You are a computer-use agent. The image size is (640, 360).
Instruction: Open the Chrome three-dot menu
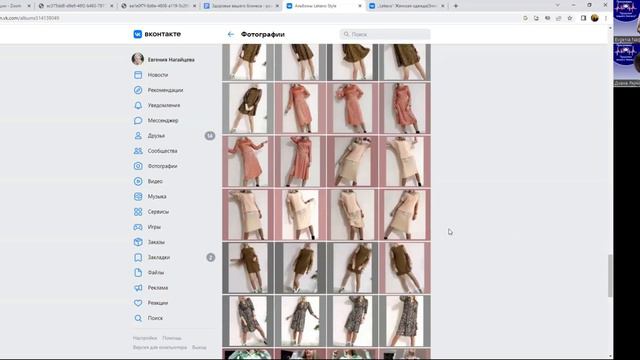tap(606, 18)
